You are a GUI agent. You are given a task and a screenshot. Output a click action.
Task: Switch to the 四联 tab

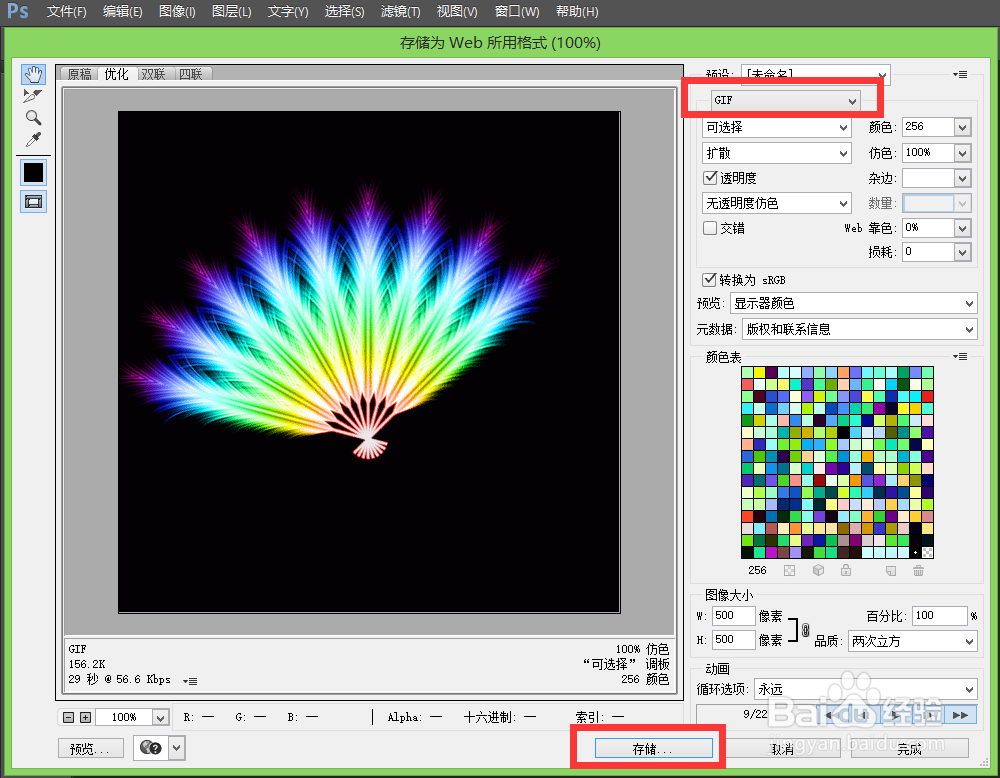(x=191, y=74)
